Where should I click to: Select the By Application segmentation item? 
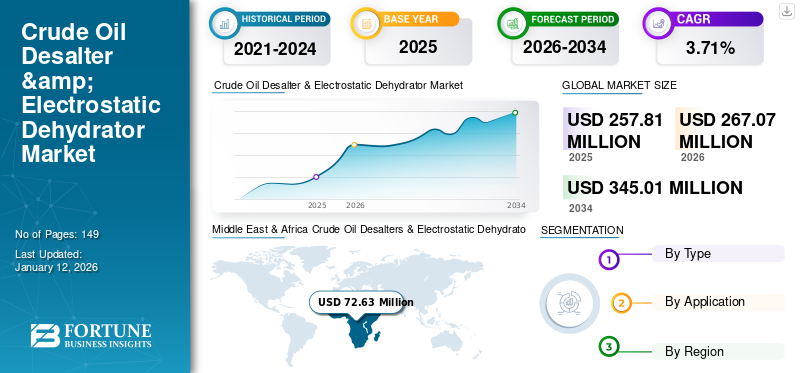tap(718, 302)
